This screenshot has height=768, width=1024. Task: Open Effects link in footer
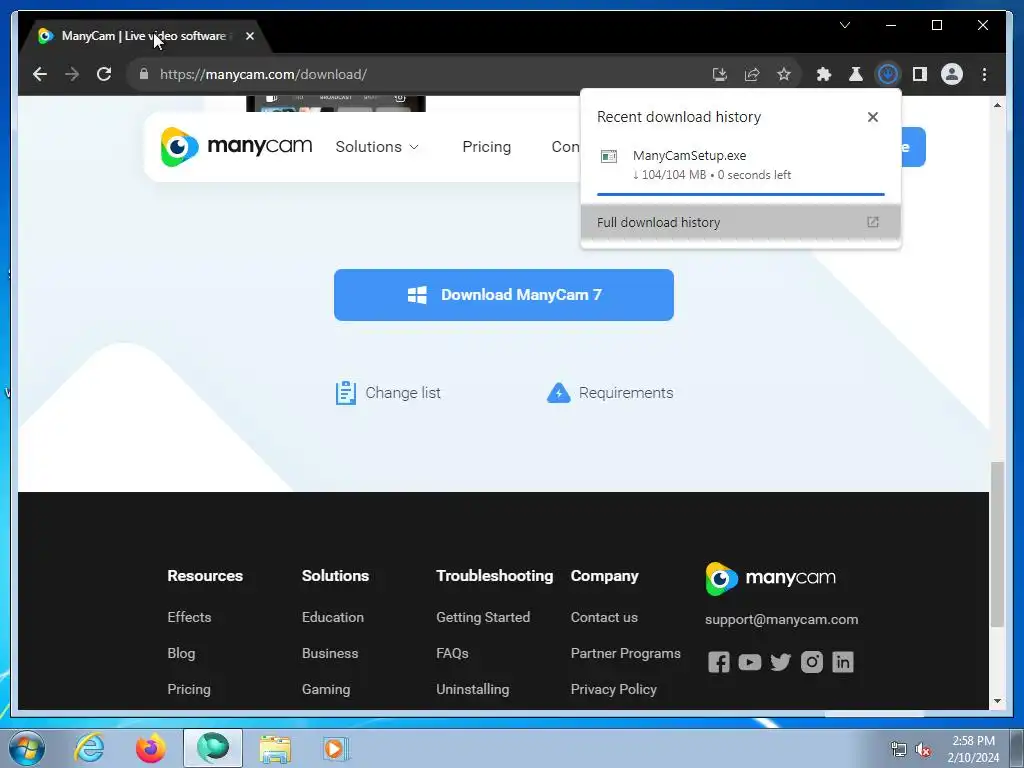tap(189, 617)
